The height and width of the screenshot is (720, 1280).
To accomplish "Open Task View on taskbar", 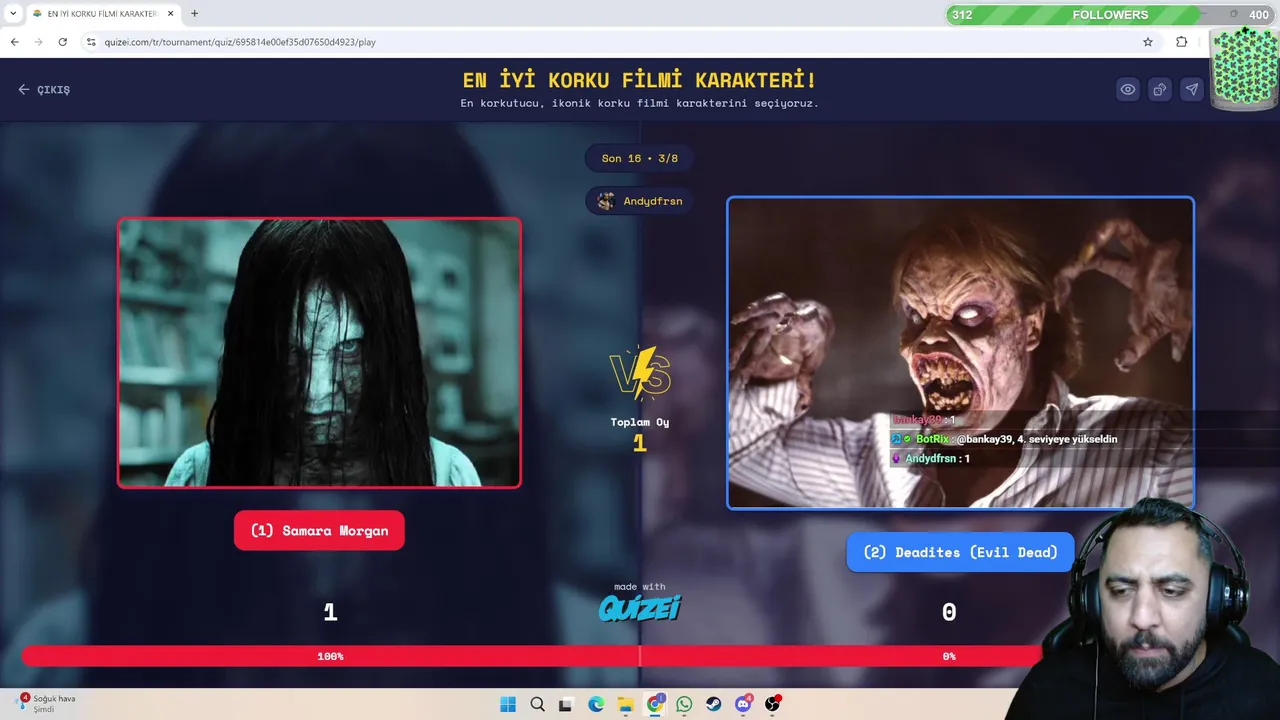I will [x=566, y=704].
